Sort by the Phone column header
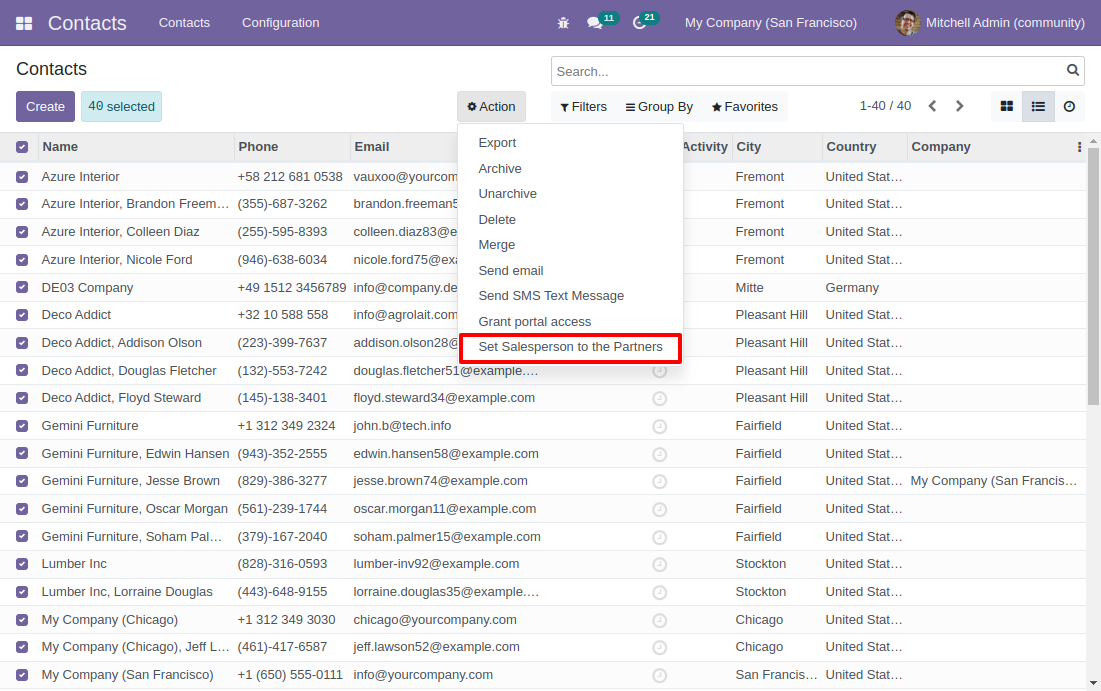This screenshot has width=1101, height=691. pyautogui.click(x=292, y=147)
